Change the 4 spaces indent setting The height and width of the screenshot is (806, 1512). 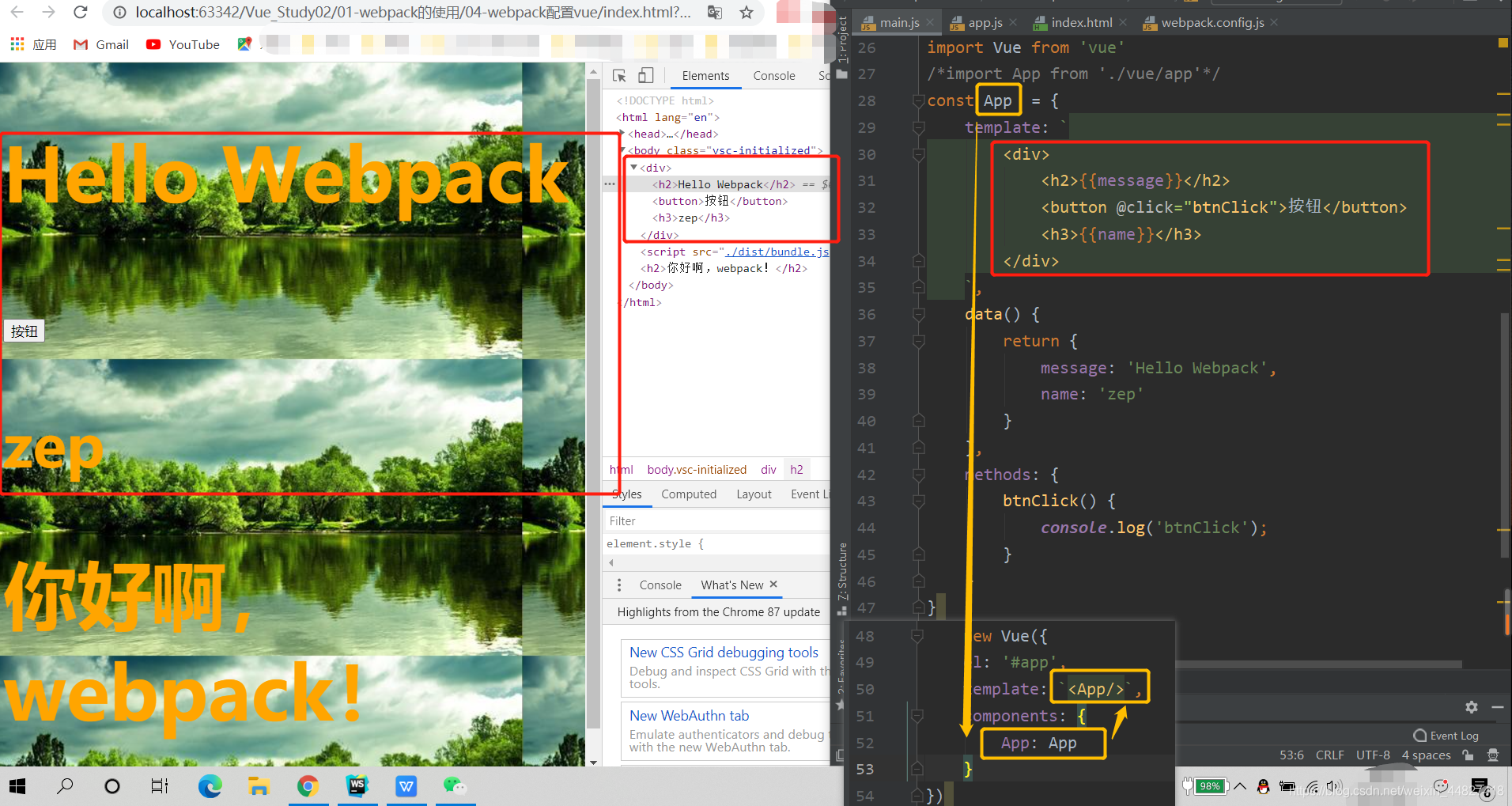[1426, 755]
